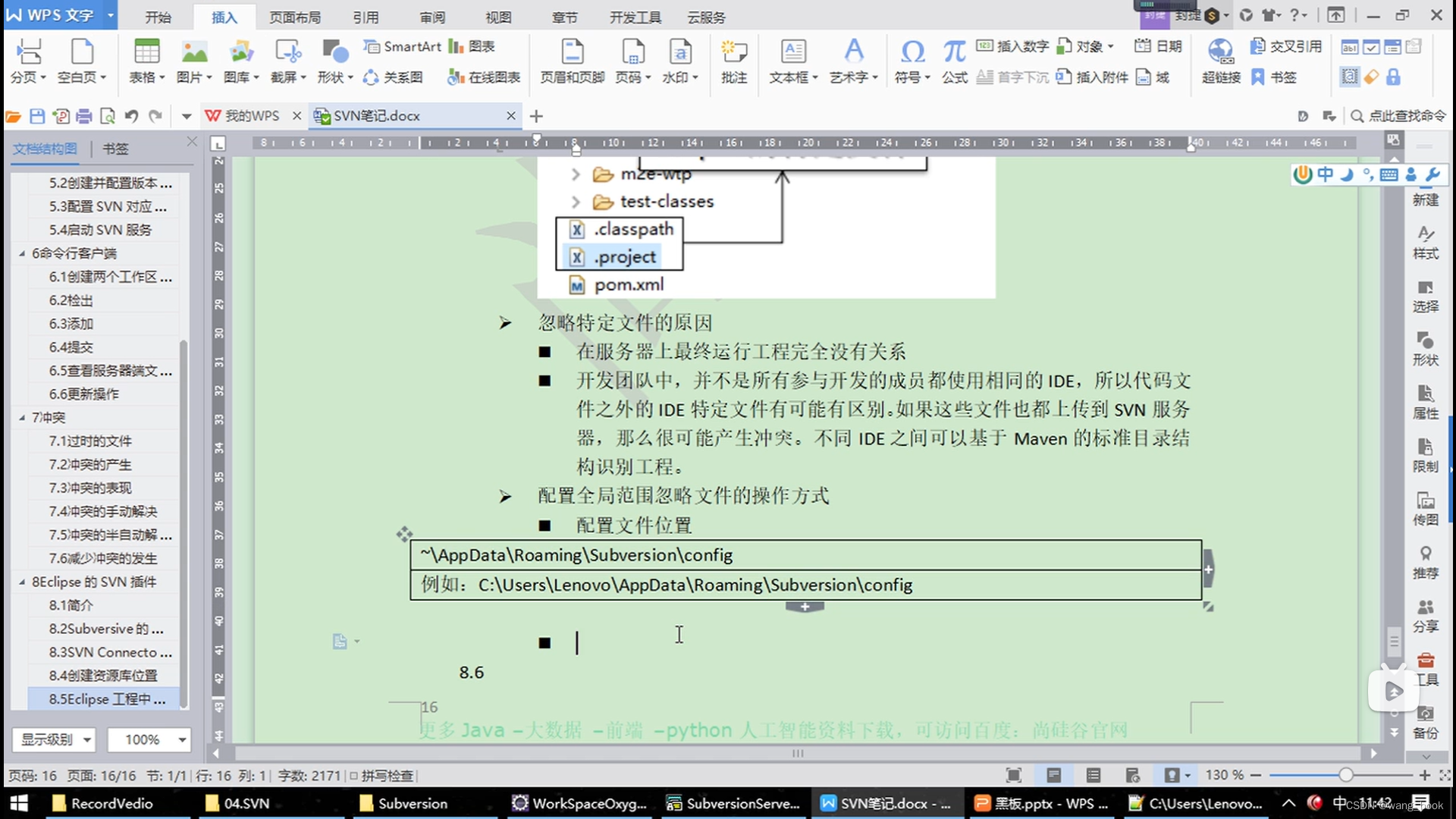
Task: Open the 表格 table insert tool
Action: [x=146, y=61]
